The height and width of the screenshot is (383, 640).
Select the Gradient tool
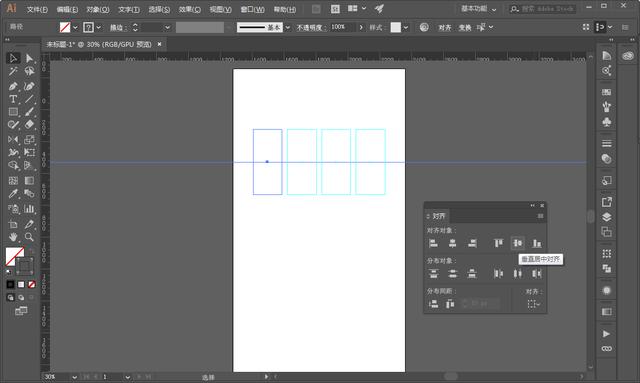coord(29,180)
